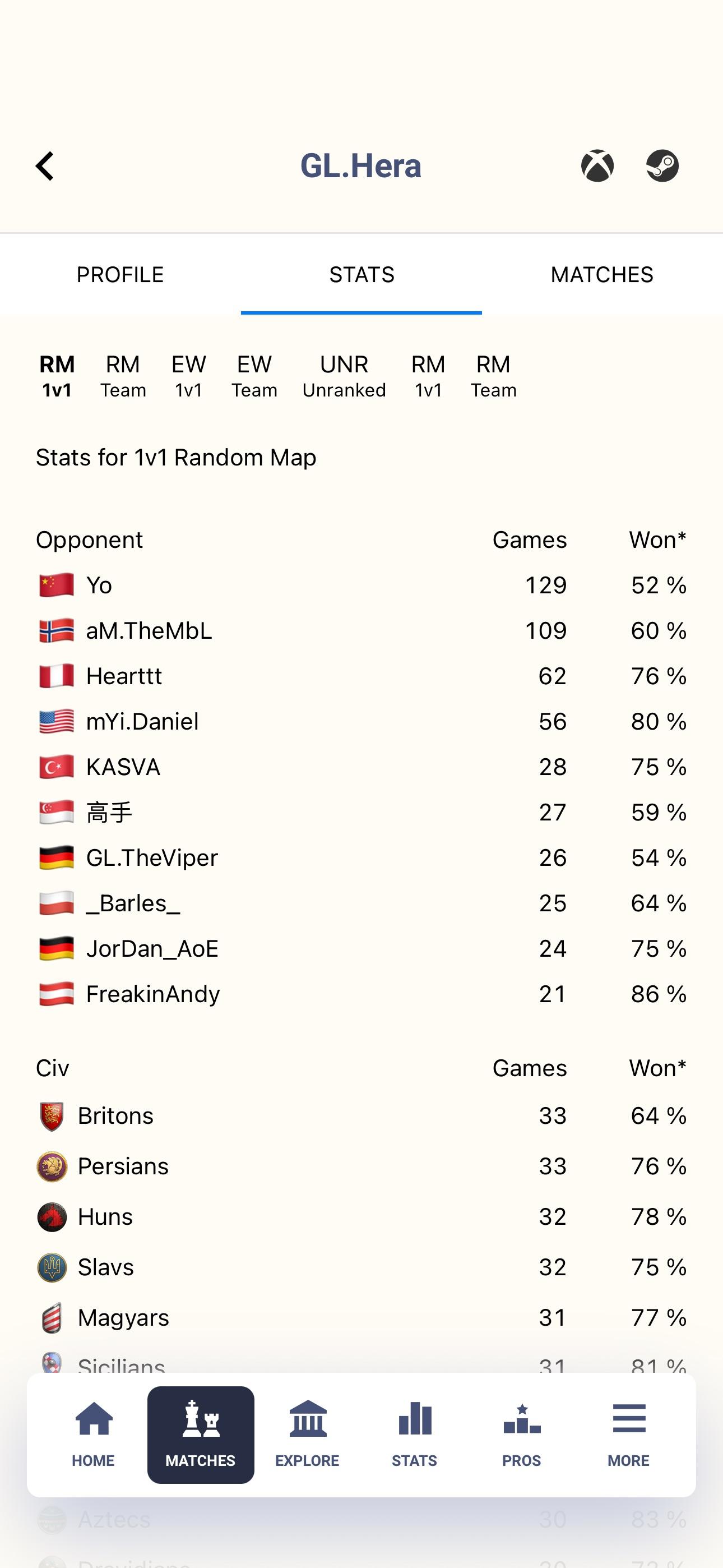Tap the Britons civ emblem

tap(52, 1117)
